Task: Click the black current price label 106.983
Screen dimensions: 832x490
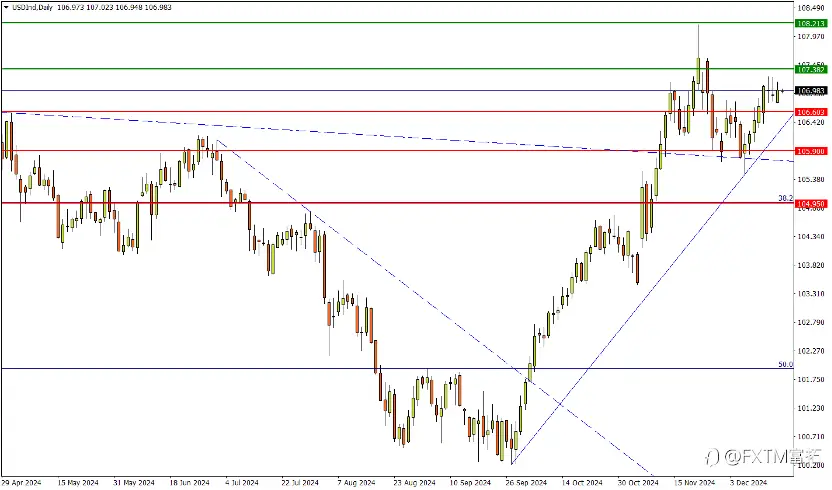Action: [x=811, y=91]
